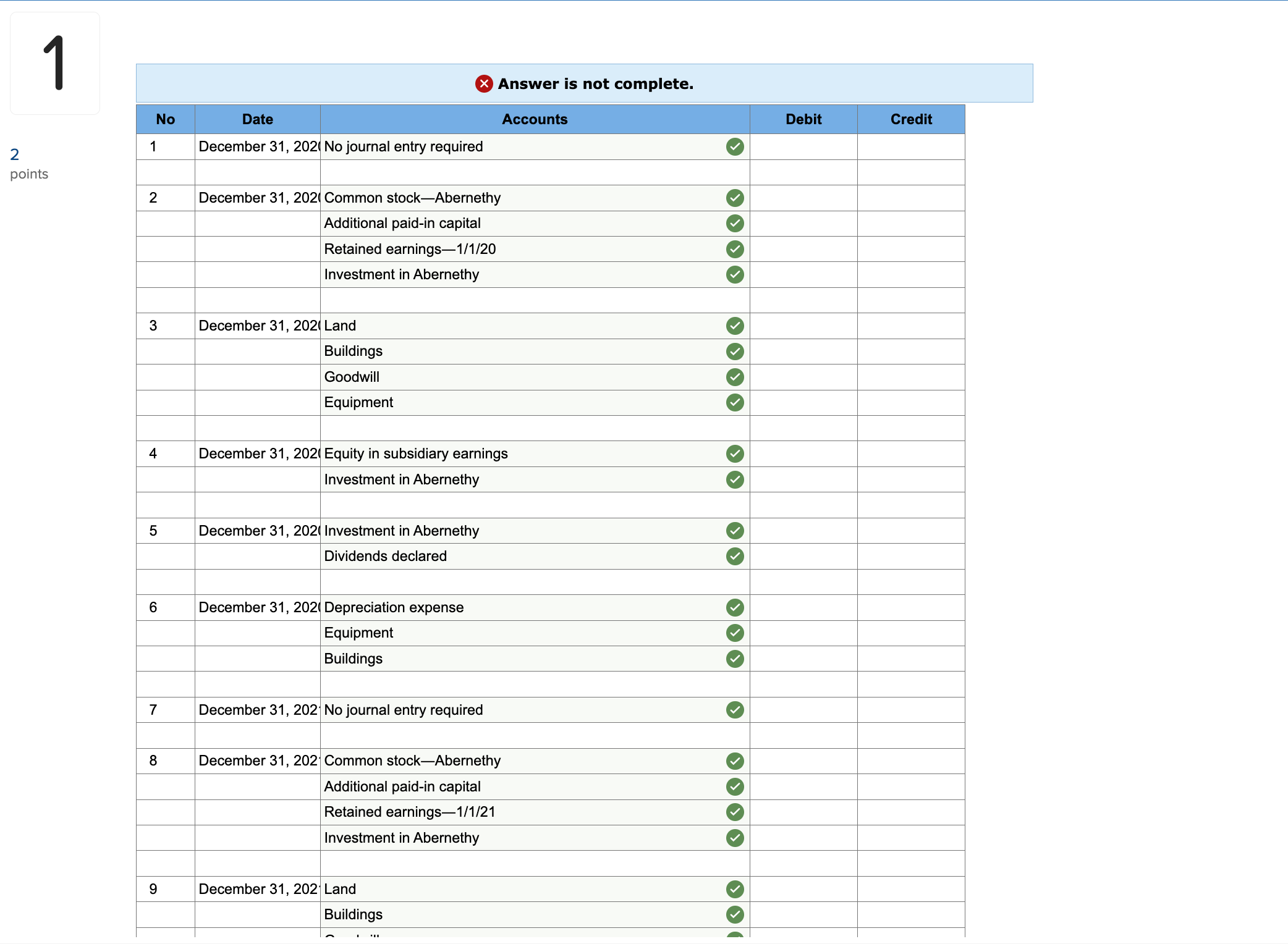The height and width of the screenshot is (944, 1288).
Task: Click the 2 points label
Action: click(28, 164)
